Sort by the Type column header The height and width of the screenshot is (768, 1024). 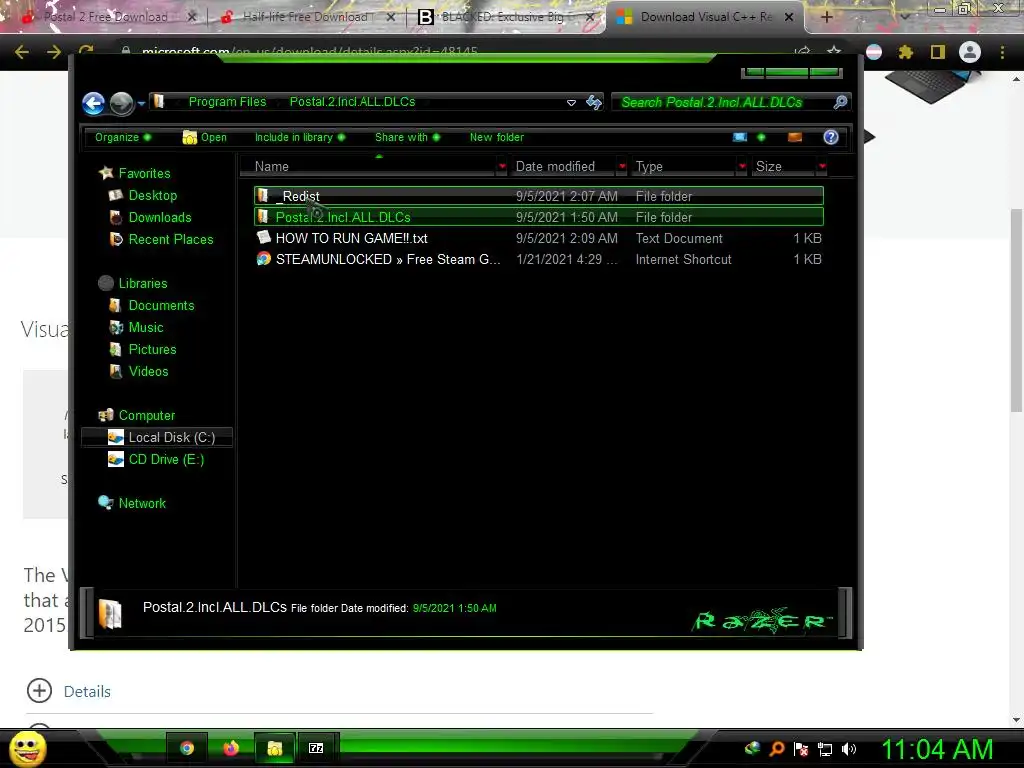(x=684, y=167)
